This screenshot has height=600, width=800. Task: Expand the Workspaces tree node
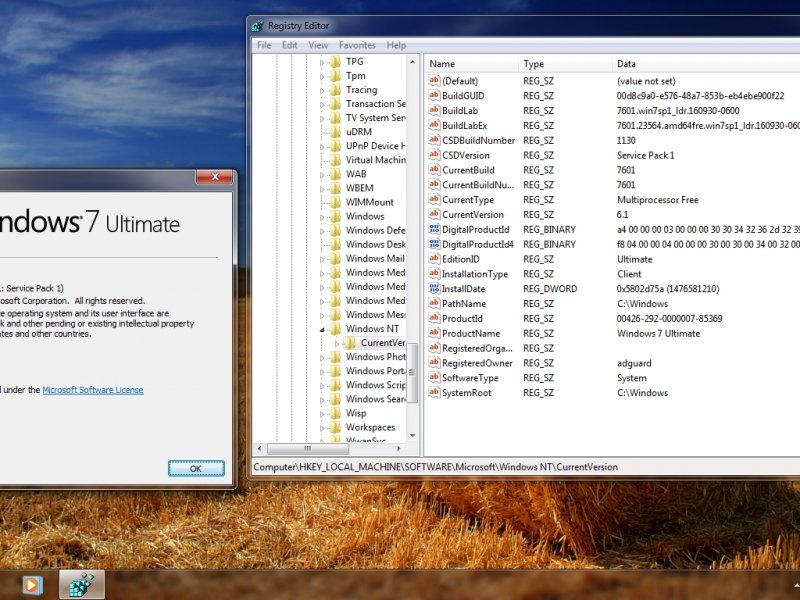pyautogui.click(x=322, y=428)
